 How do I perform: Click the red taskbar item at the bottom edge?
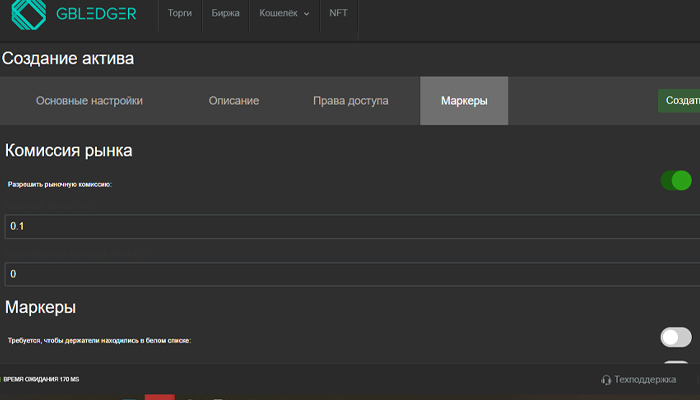click(159, 397)
